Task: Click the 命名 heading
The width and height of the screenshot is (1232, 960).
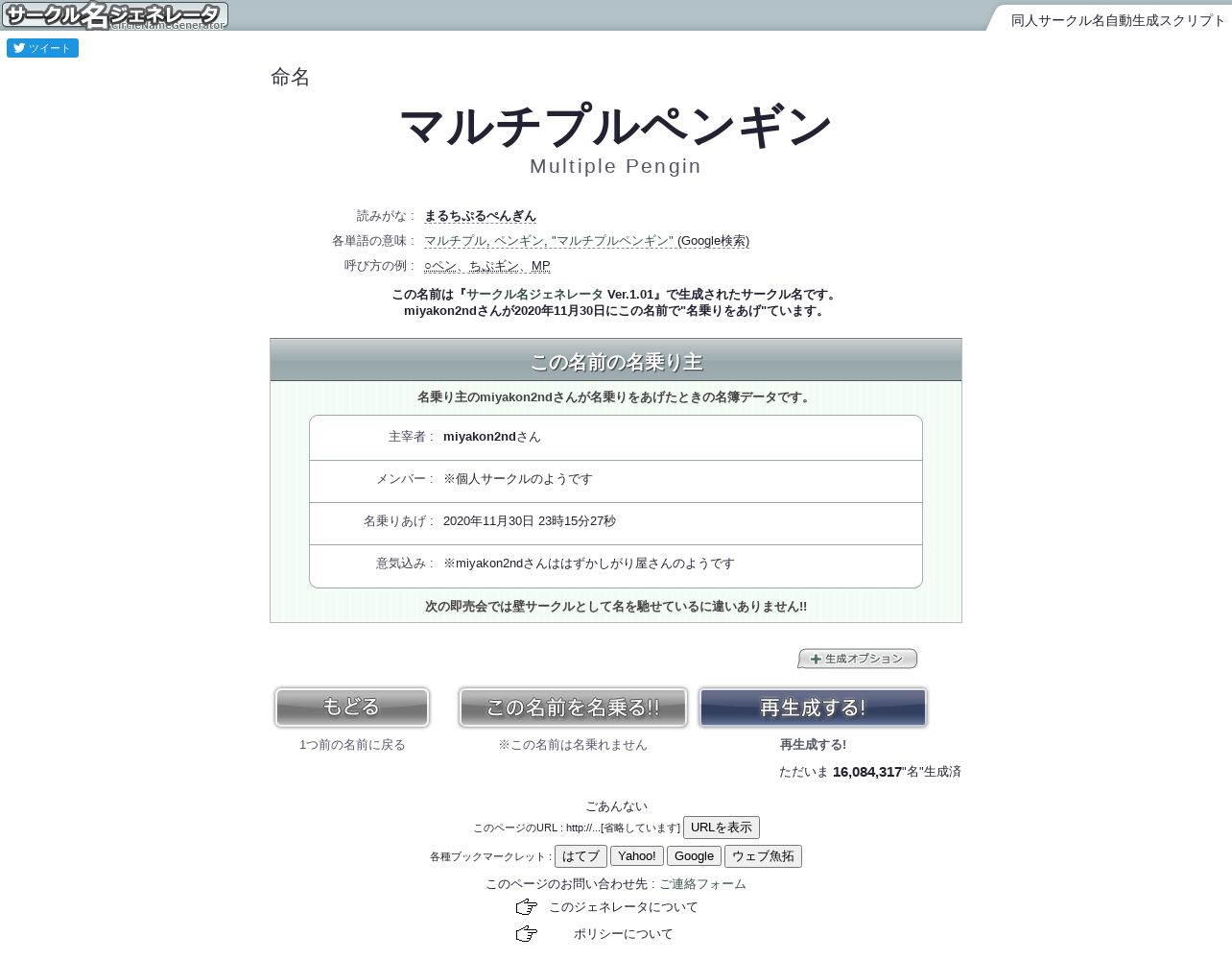Action: (291, 77)
